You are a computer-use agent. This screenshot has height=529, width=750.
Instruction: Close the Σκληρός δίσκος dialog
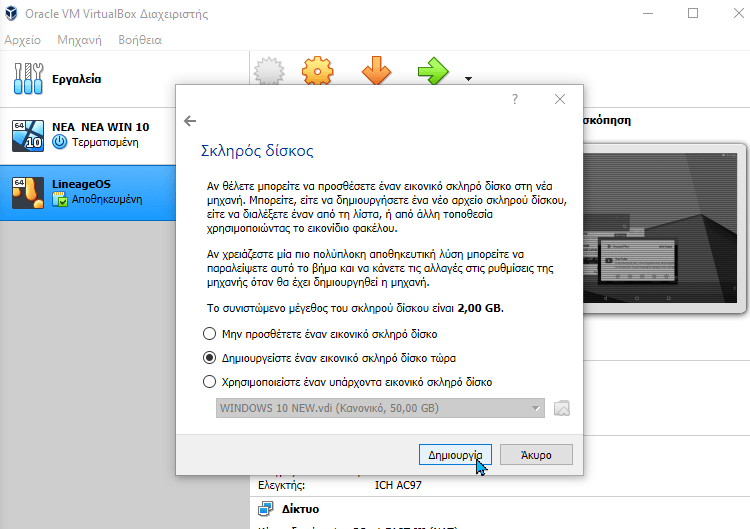click(x=560, y=99)
